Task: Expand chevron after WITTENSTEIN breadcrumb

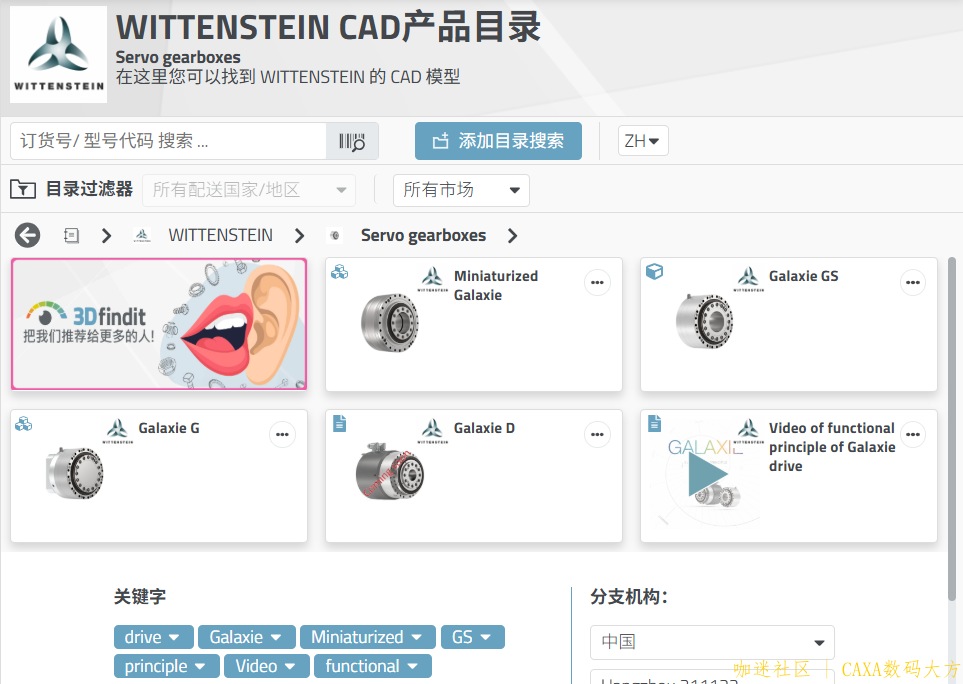Action: click(299, 235)
